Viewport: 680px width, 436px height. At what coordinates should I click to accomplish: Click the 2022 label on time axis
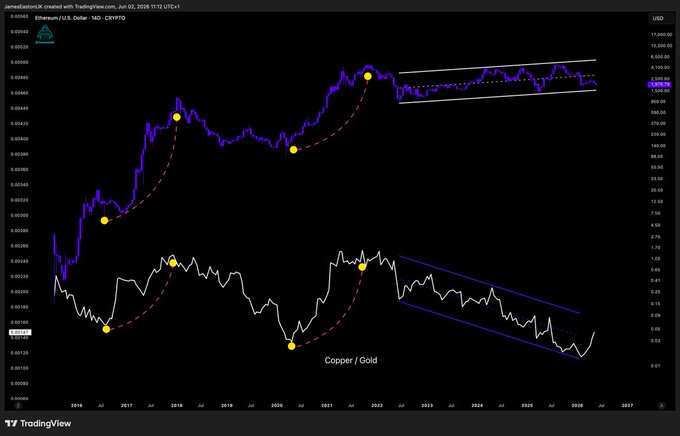point(377,406)
